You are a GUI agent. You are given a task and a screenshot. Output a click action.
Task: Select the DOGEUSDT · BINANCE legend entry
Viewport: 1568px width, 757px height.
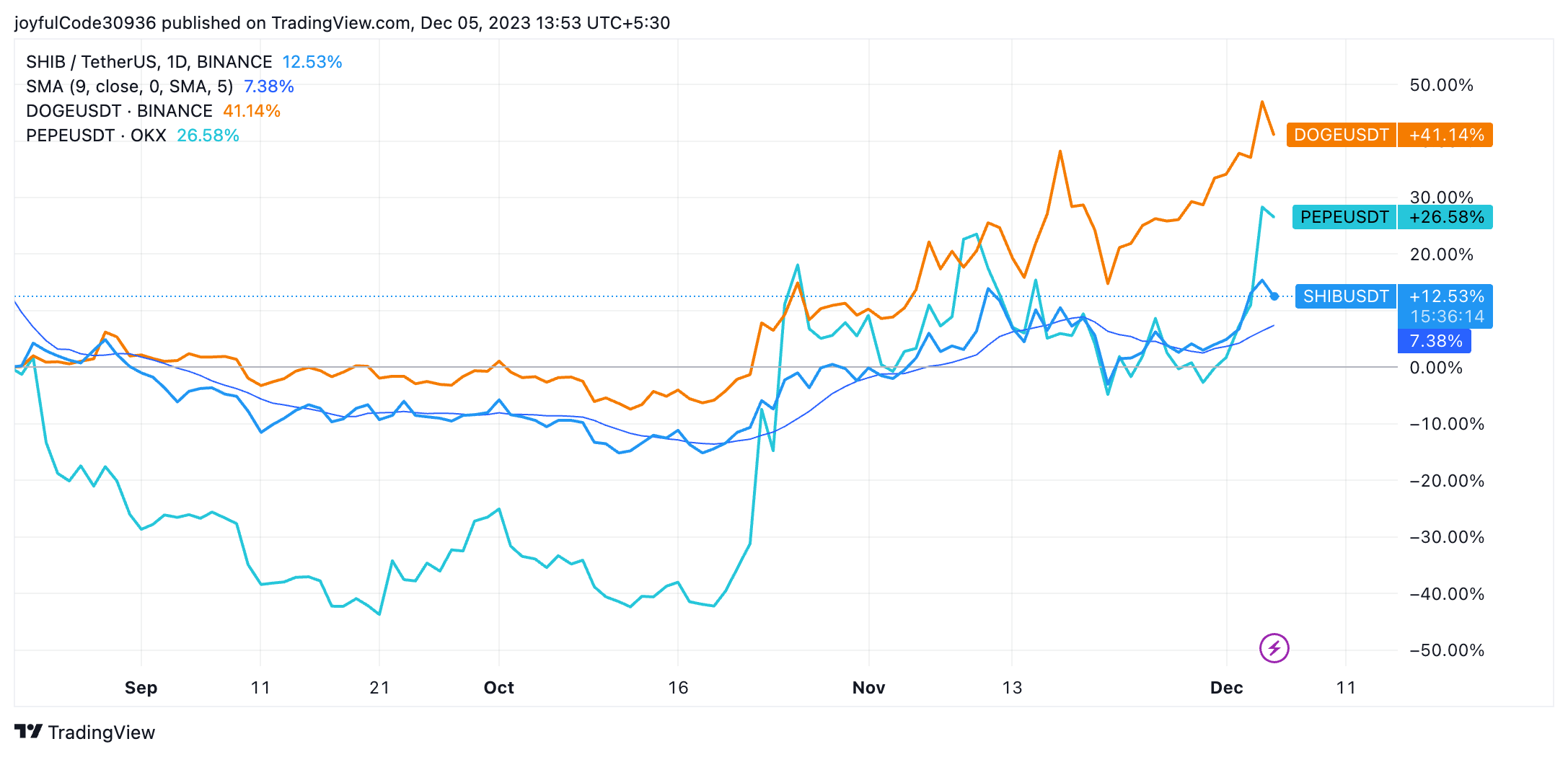[119, 111]
